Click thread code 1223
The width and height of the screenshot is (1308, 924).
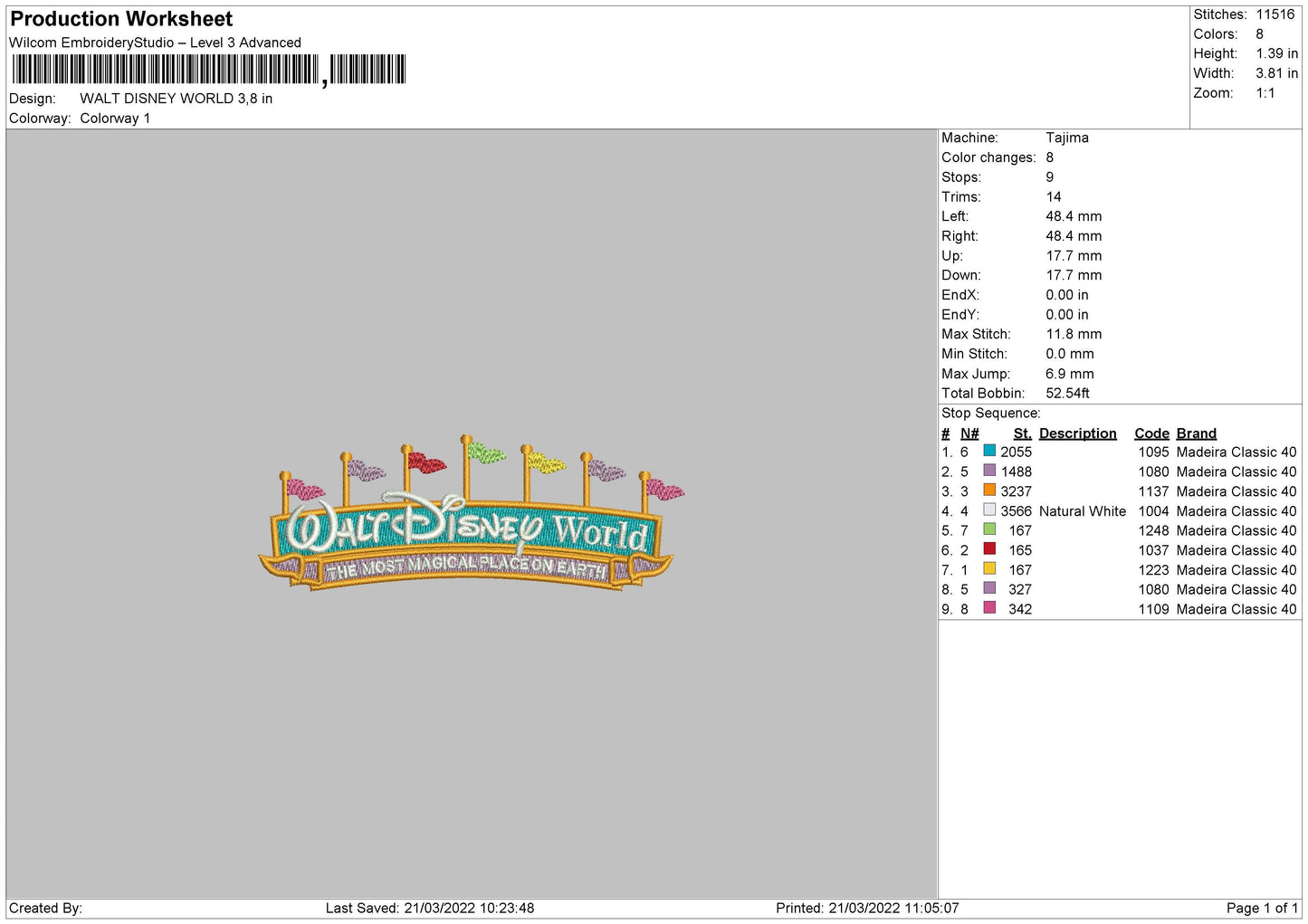point(1153,570)
